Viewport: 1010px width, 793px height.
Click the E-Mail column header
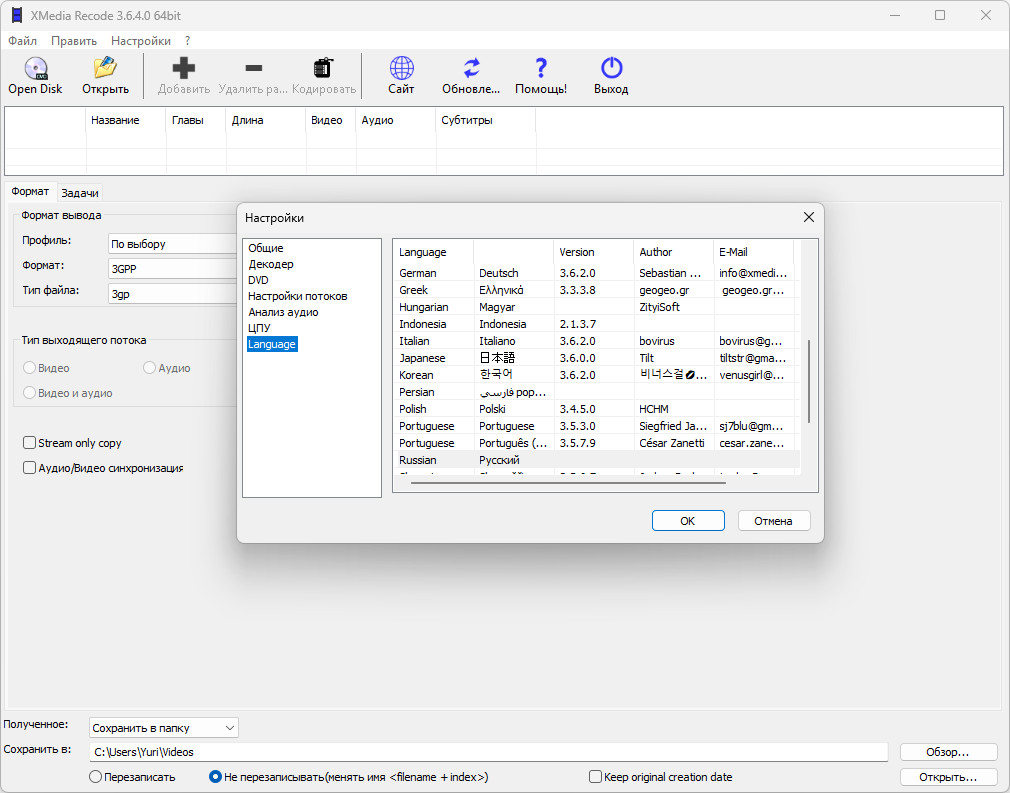coord(753,252)
